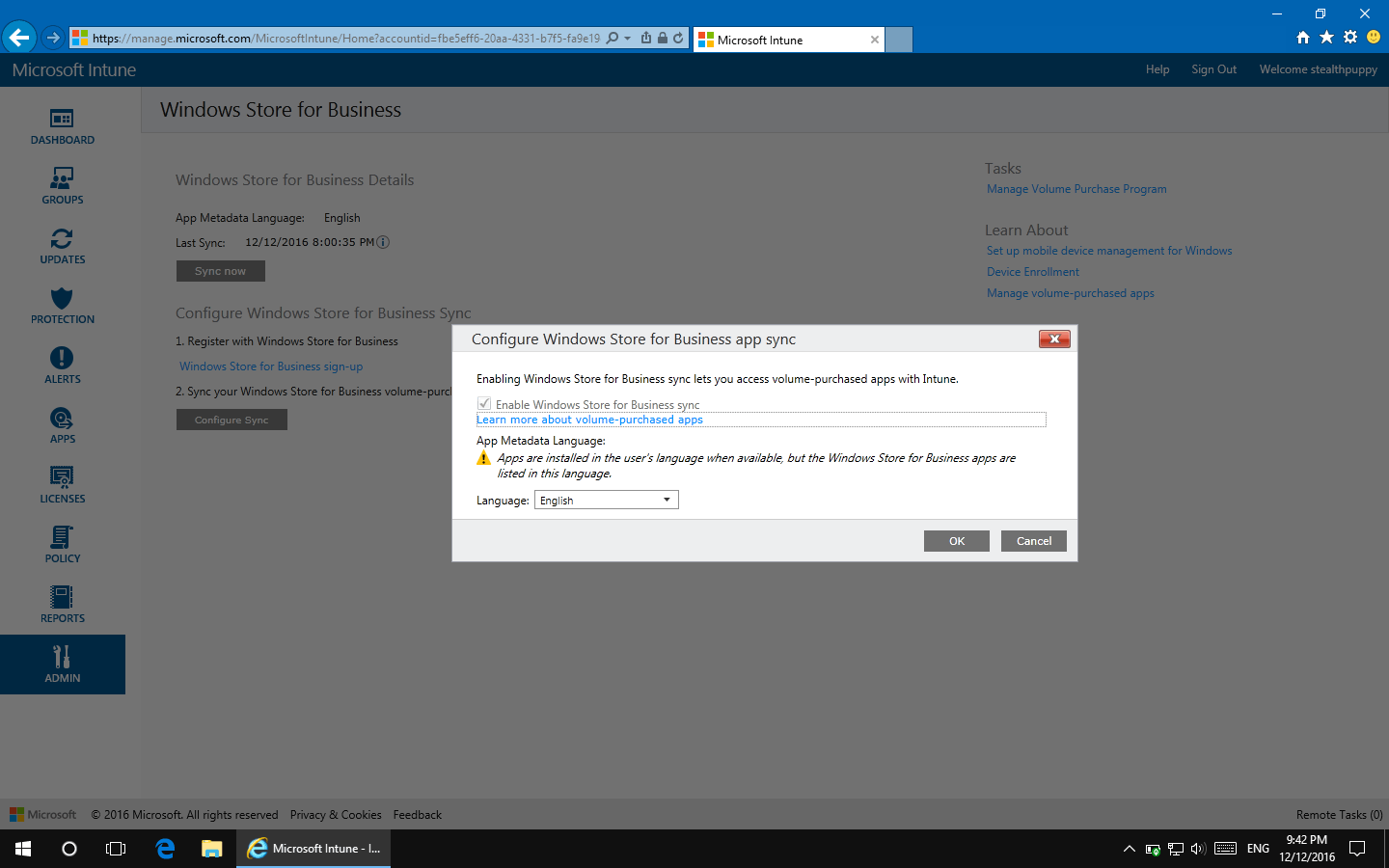Open the address bar autocomplete dropdown arrow
The width and height of the screenshot is (1389, 868).
click(x=628, y=39)
